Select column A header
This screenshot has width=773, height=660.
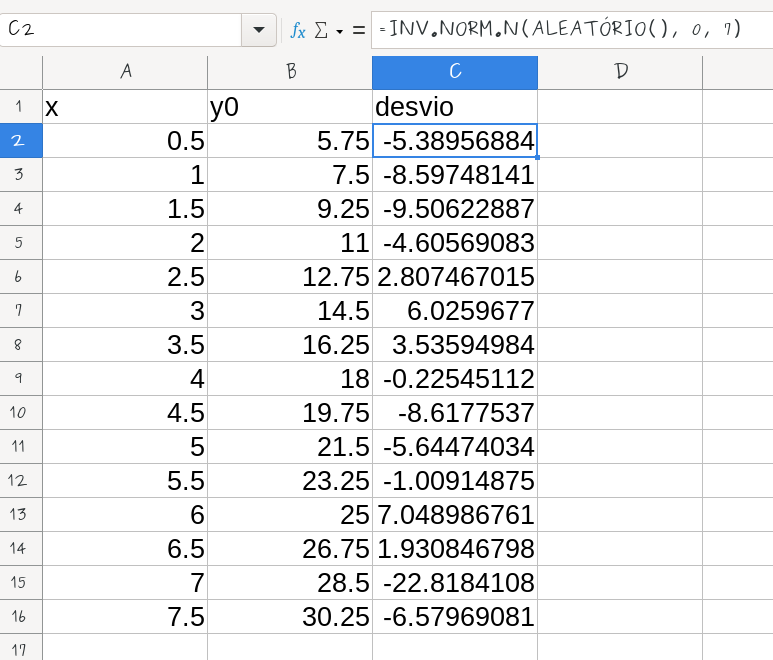coord(125,72)
